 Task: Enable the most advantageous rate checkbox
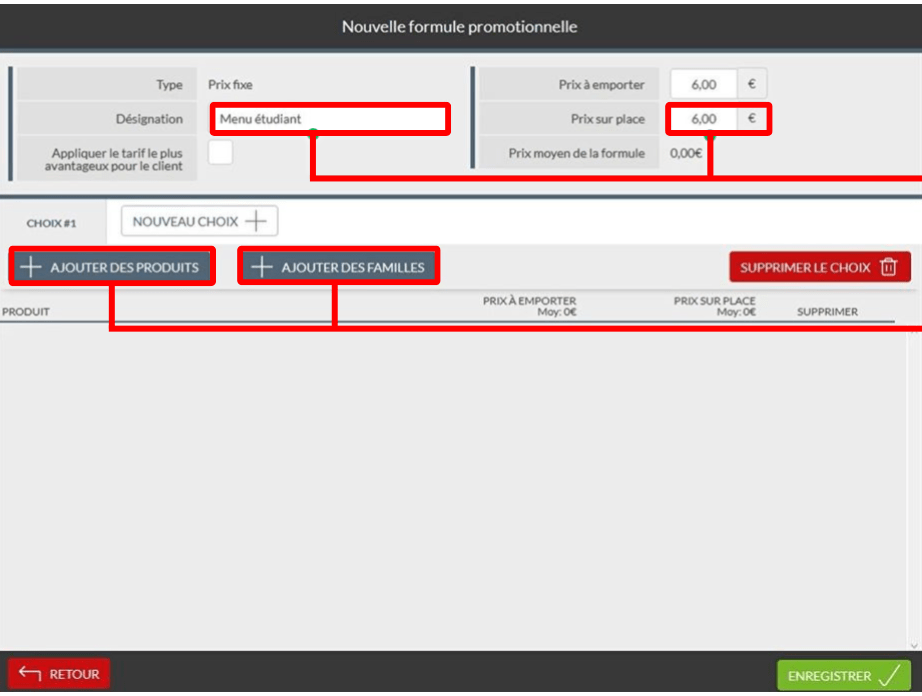[220, 153]
